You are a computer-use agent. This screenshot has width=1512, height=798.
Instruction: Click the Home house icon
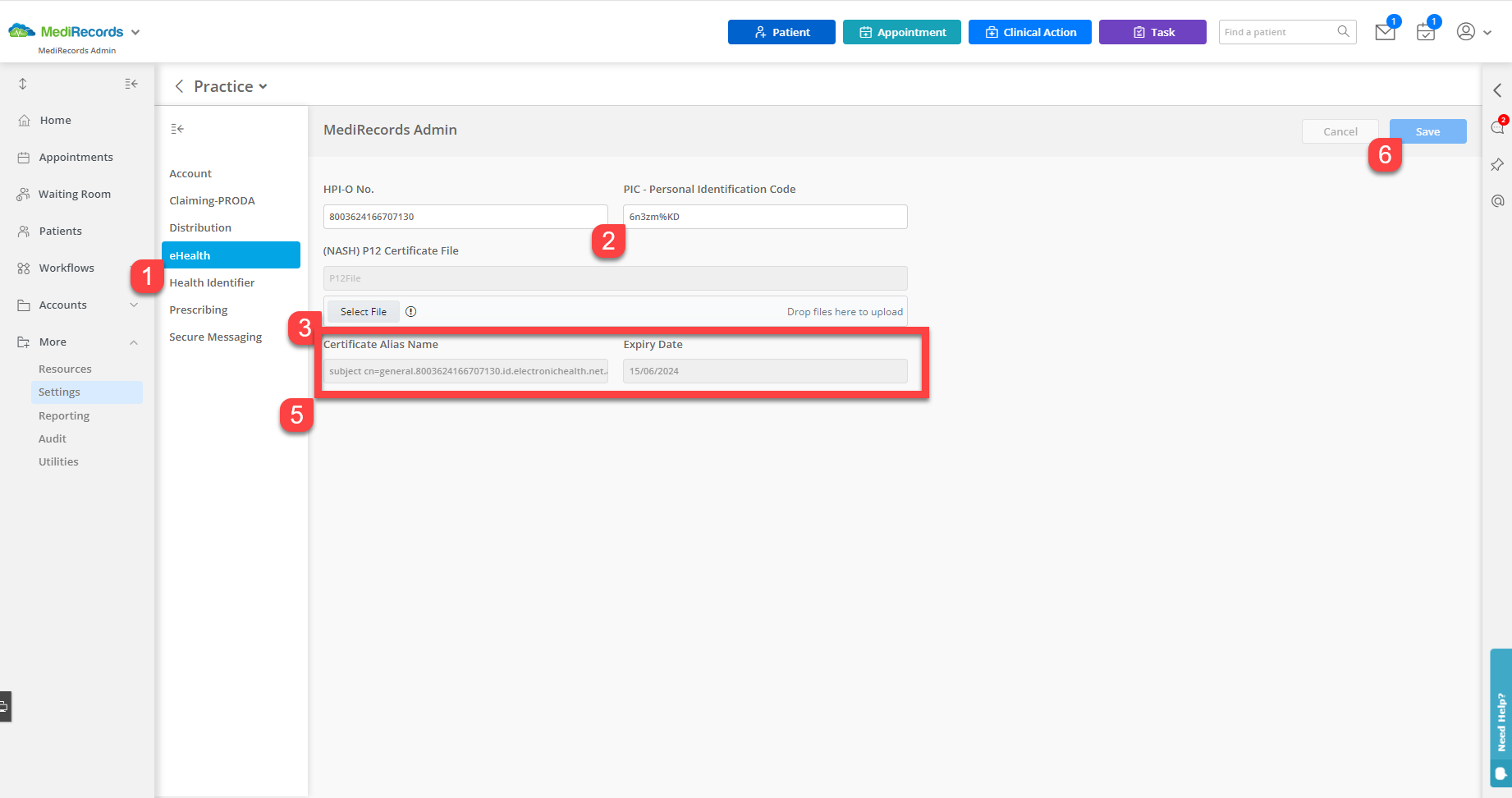pos(24,120)
